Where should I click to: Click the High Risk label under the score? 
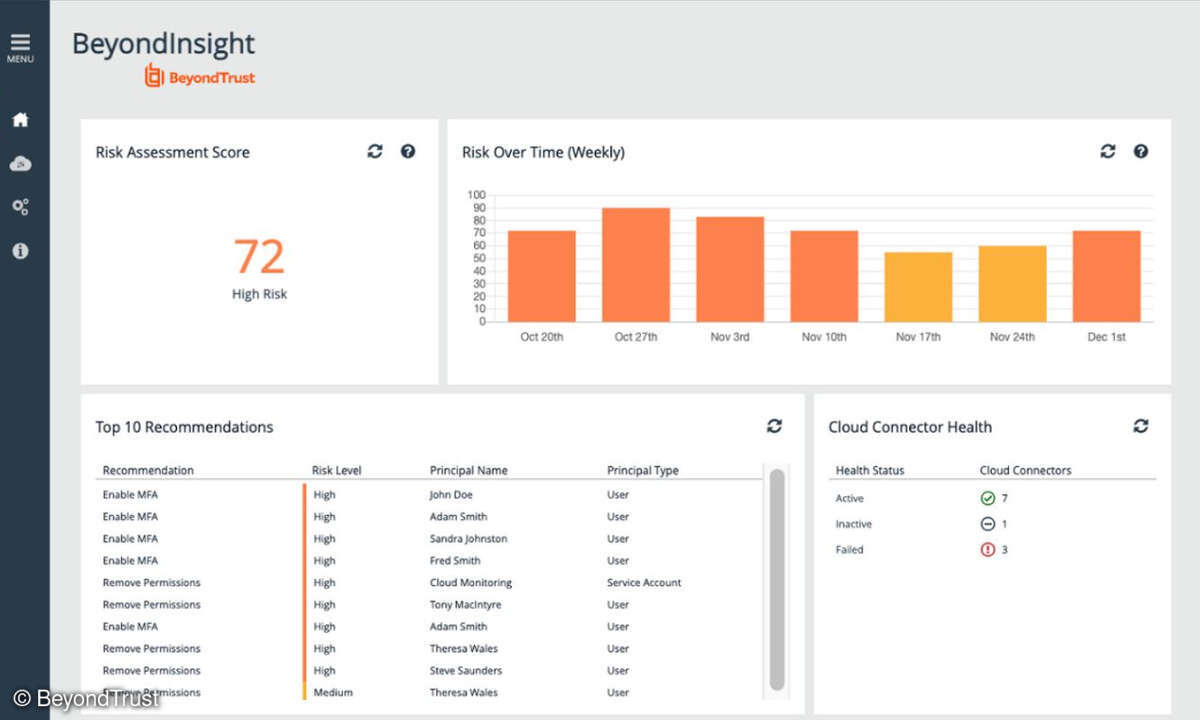260,294
